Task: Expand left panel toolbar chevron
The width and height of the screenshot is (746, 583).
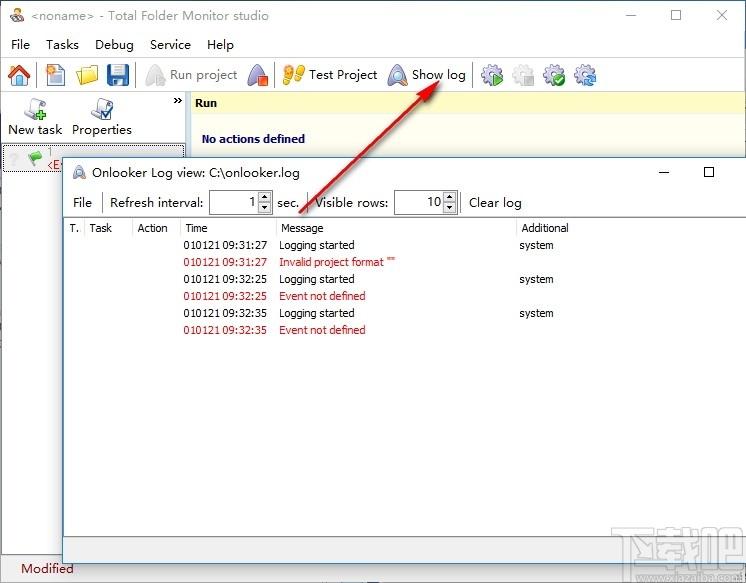Action: [x=177, y=100]
